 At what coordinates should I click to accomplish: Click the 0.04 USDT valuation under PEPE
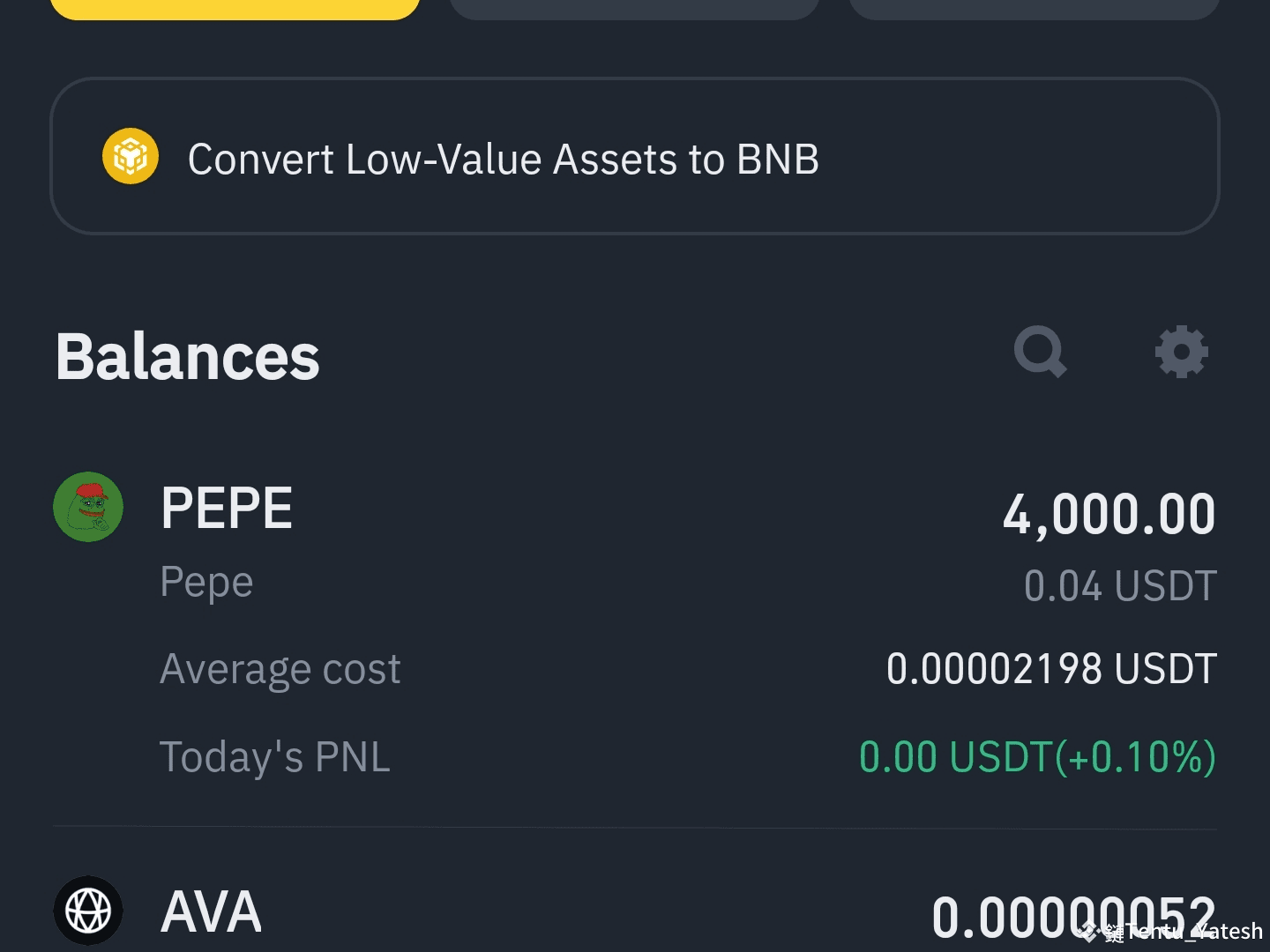tap(1120, 584)
